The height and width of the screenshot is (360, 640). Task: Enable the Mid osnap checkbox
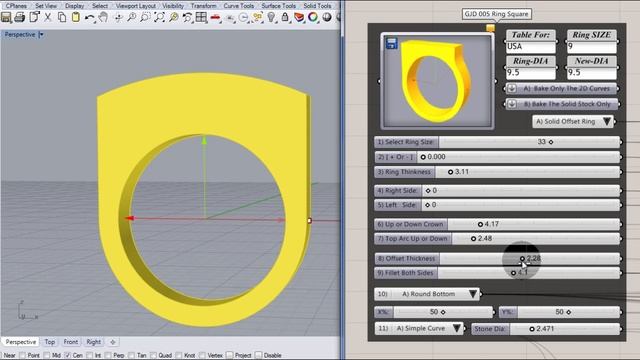pyautogui.click(x=47, y=356)
